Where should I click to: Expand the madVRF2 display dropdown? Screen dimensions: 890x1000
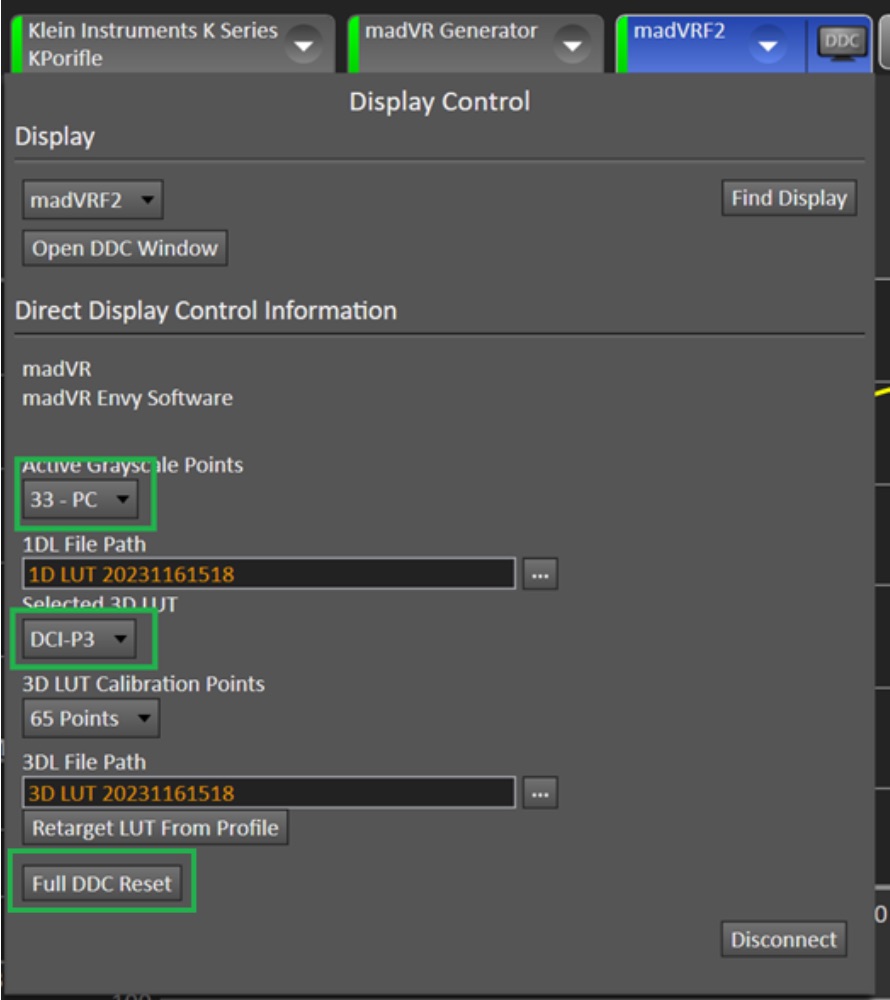click(93, 200)
